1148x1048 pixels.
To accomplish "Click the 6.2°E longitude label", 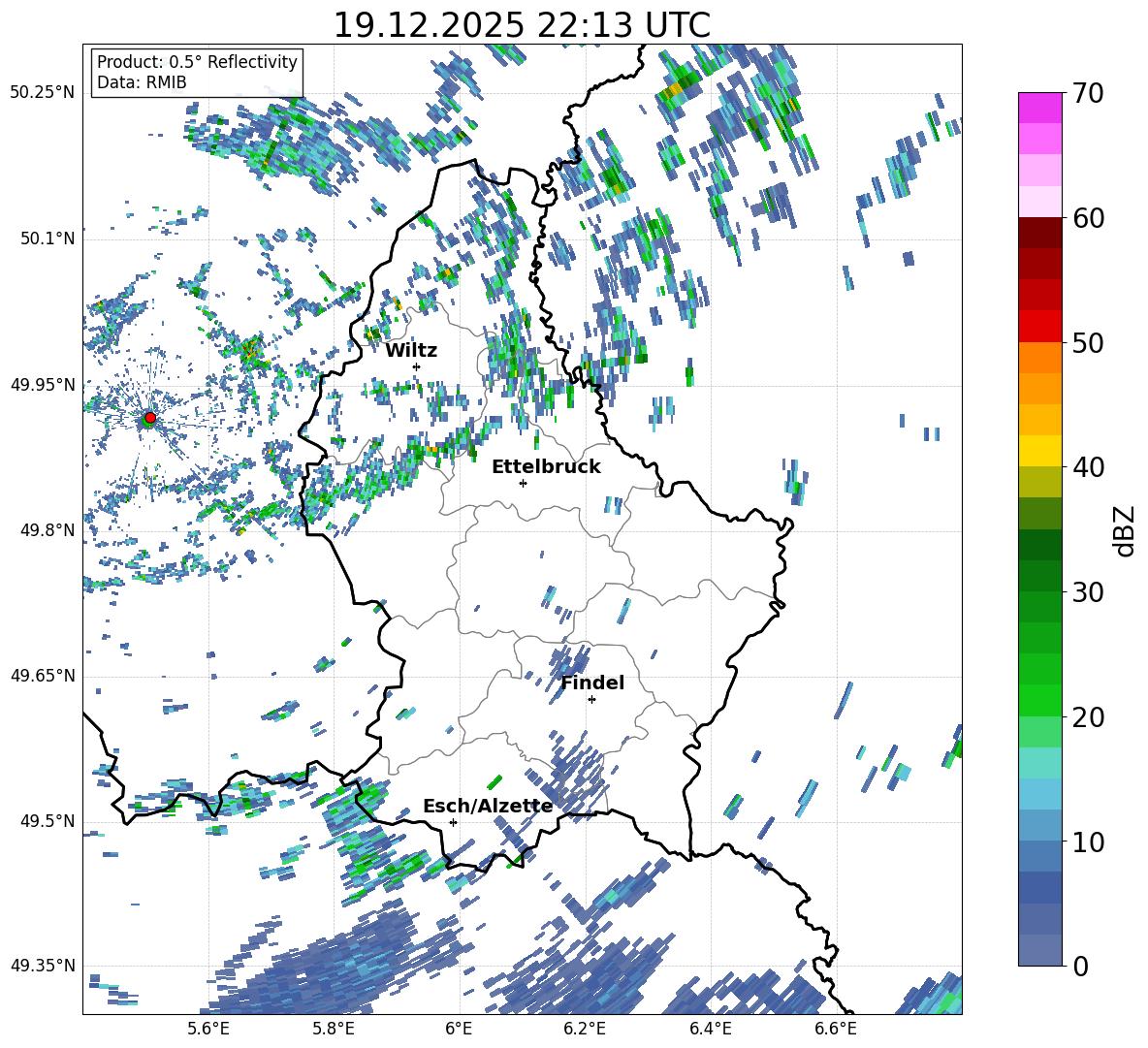I will 585,1029.
